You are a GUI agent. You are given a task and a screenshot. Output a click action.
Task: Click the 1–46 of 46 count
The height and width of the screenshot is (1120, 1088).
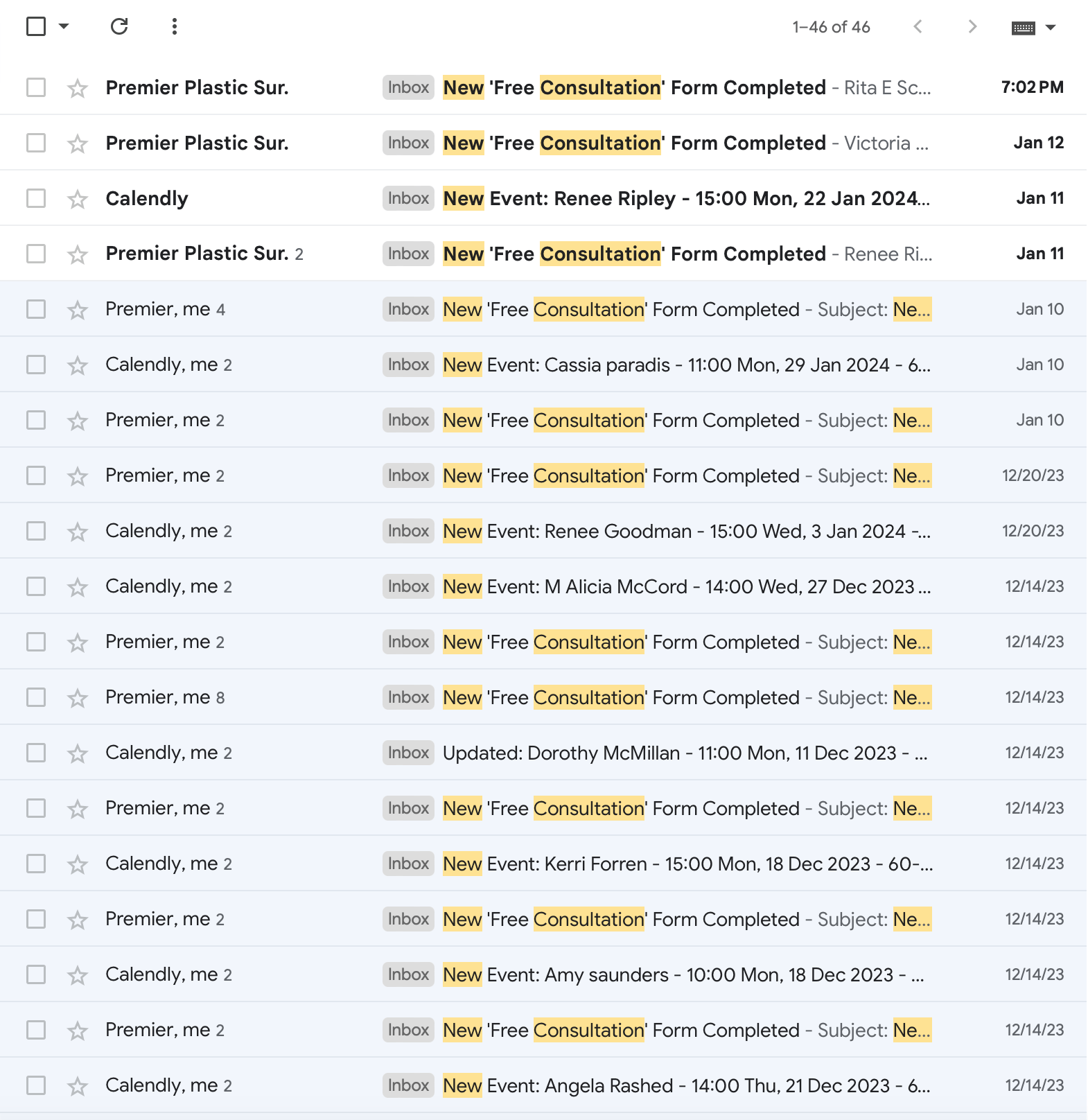click(831, 27)
